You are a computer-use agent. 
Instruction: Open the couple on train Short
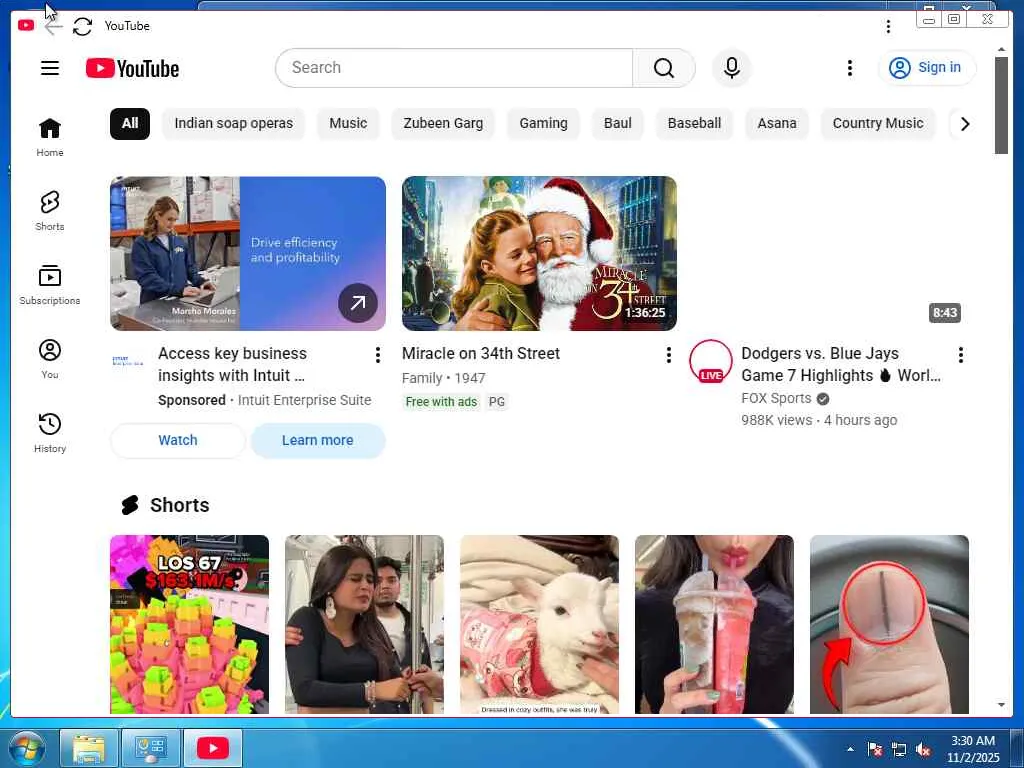[x=364, y=624]
